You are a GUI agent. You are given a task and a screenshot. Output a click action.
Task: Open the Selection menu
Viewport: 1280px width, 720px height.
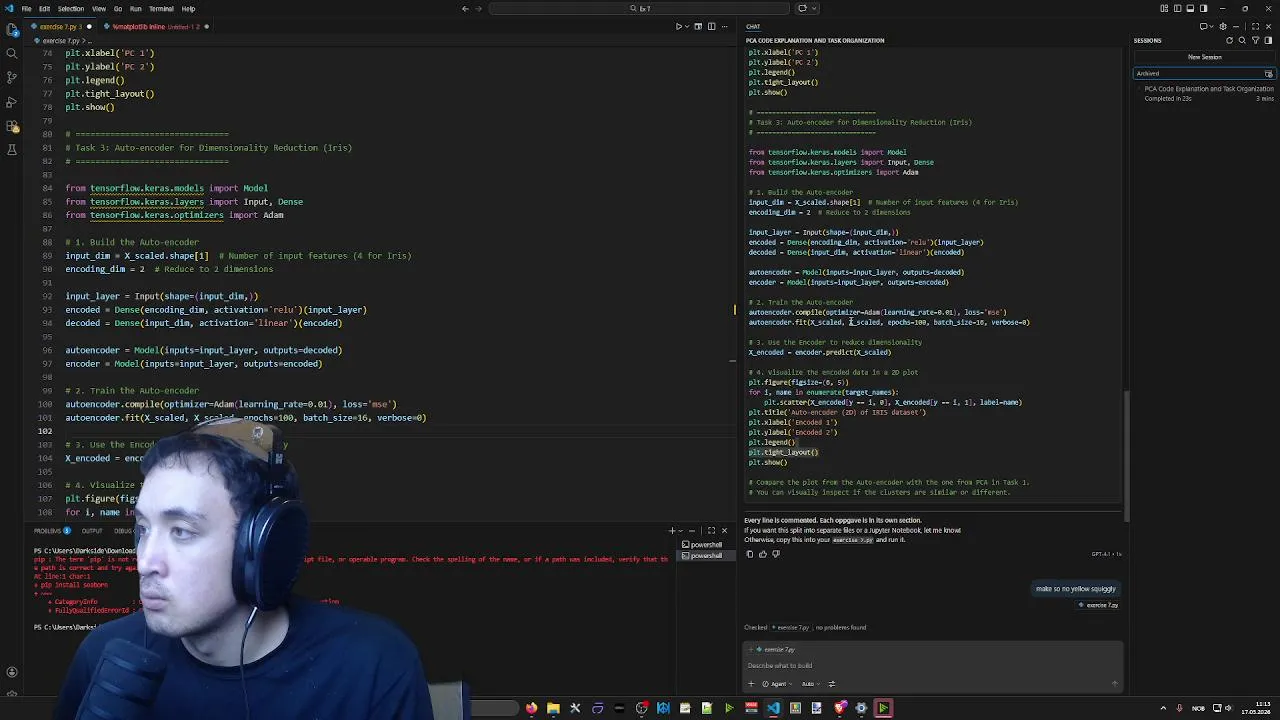[x=71, y=8]
